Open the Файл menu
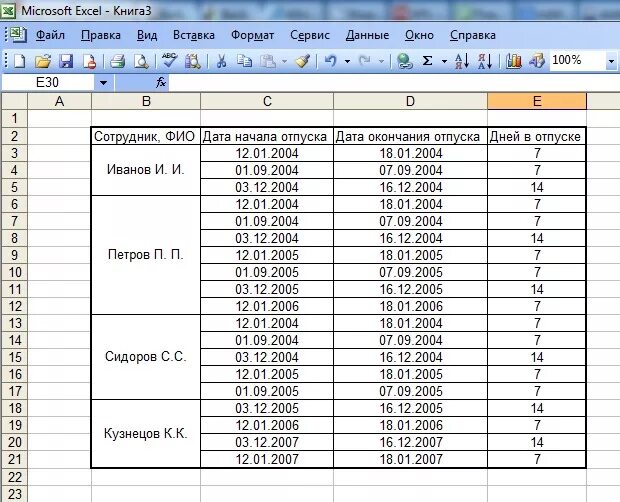Screen dimensions: 620x502 pyautogui.click(x=50, y=35)
